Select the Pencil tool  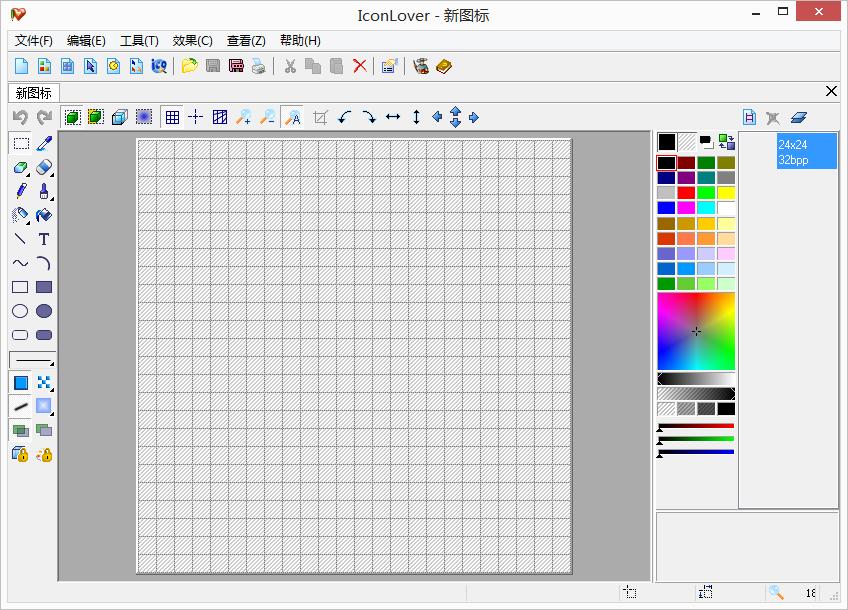click(x=22, y=190)
